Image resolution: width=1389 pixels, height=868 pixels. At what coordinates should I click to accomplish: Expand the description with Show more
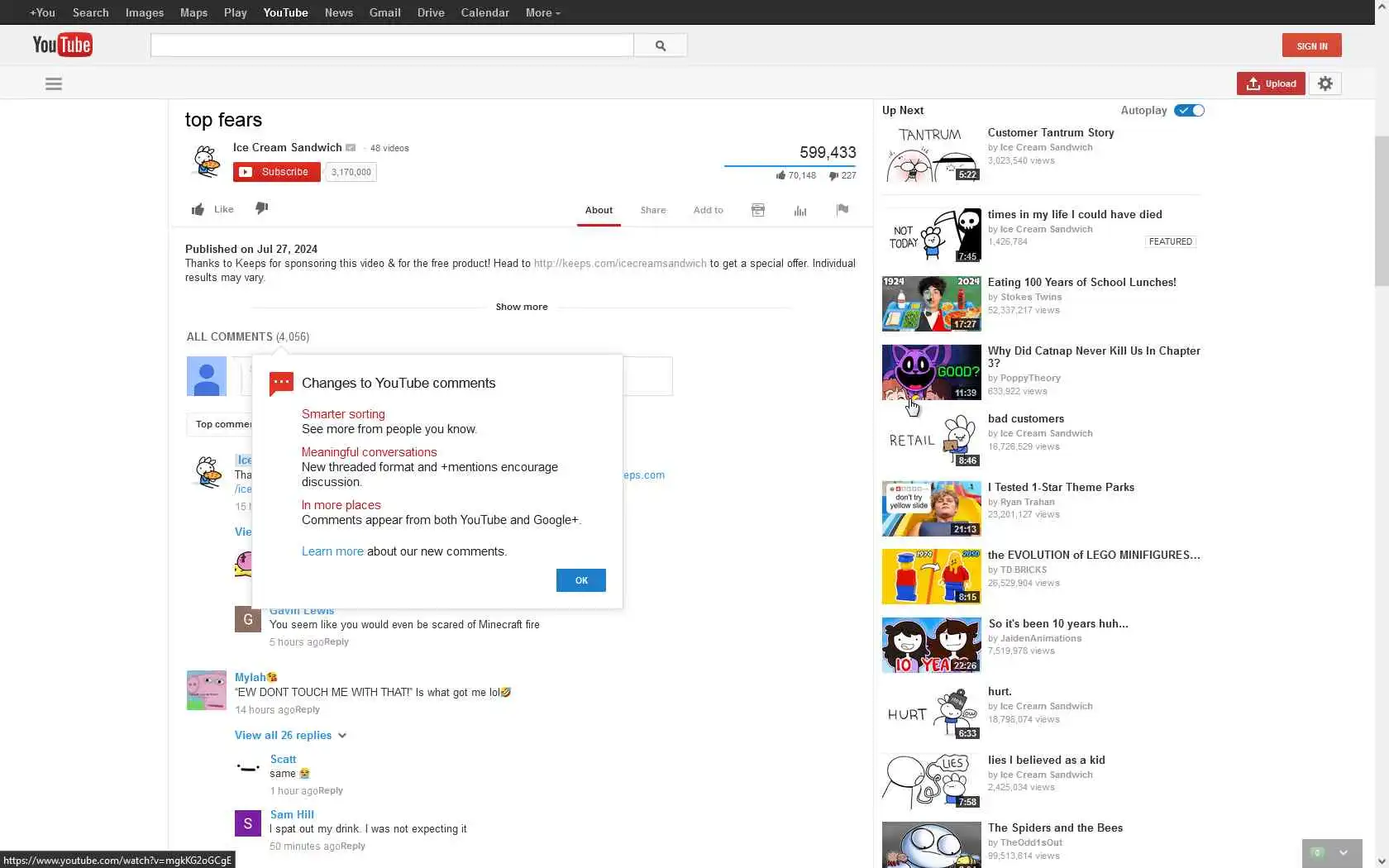tap(522, 307)
